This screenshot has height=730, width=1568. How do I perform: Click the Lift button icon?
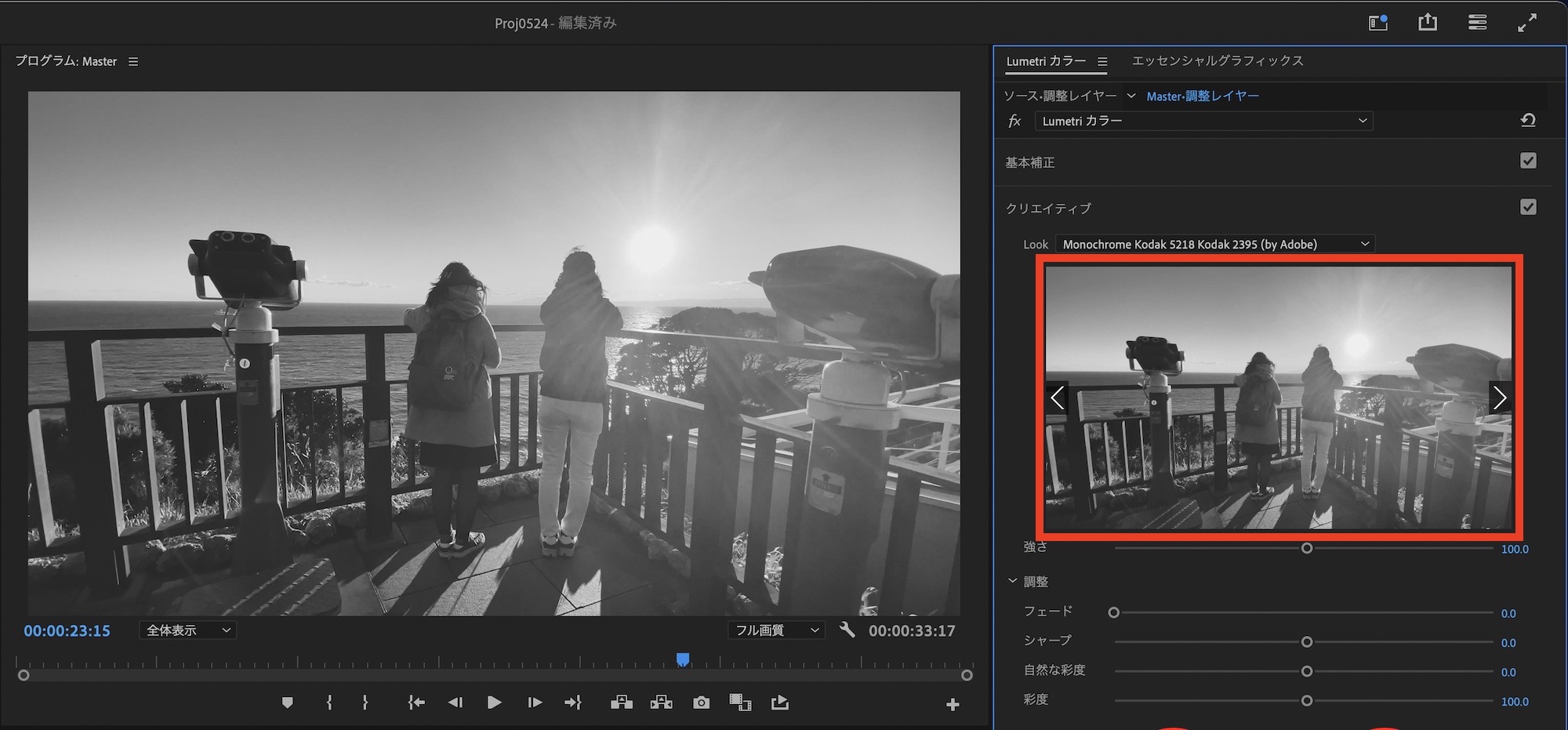click(x=621, y=703)
